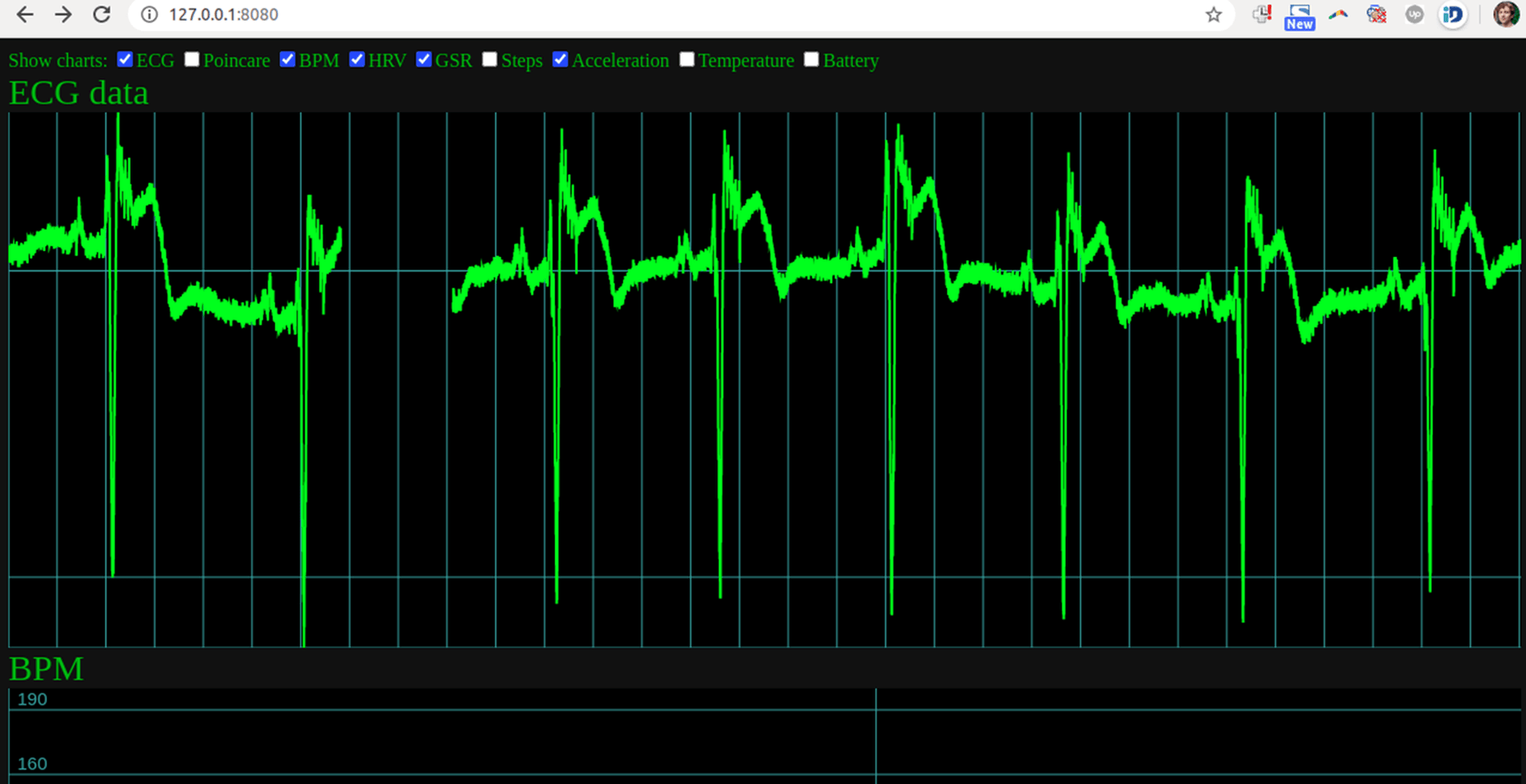Reload the page

pyautogui.click(x=101, y=15)
